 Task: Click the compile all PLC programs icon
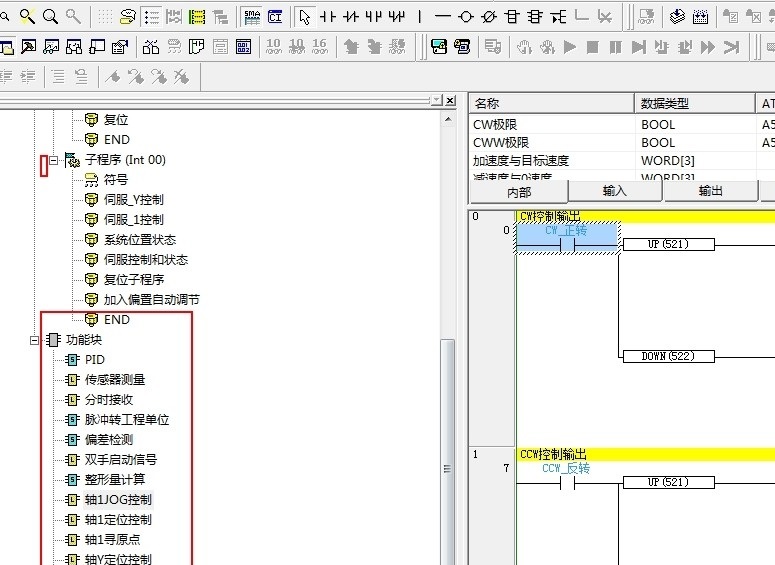coord(700,17)
